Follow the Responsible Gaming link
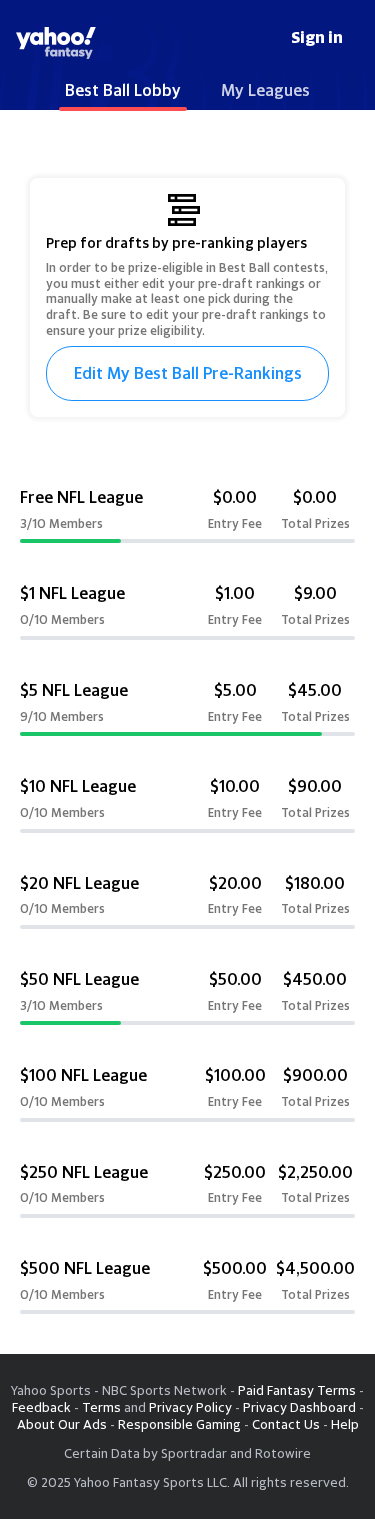This screenshot has height=1519, width=375. pos(179,1424)
